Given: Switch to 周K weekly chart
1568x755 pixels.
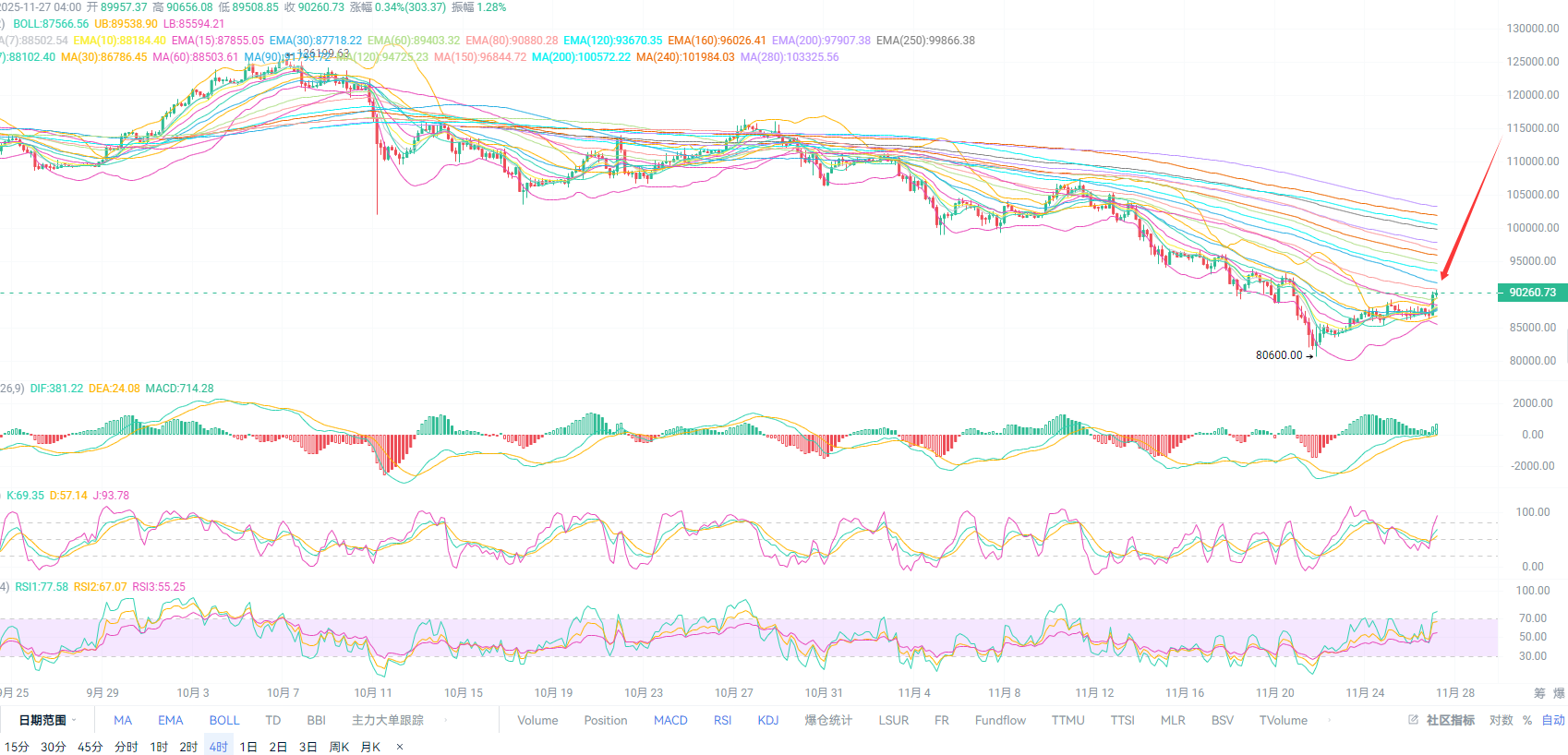Looking at the screenshot, I should click(339, 747).
